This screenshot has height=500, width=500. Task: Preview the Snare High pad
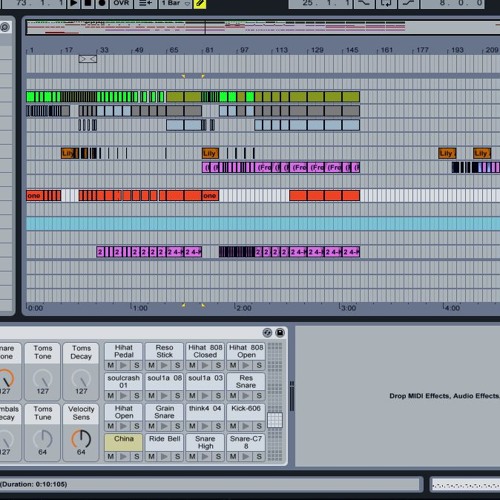click(x=205, y=456)
